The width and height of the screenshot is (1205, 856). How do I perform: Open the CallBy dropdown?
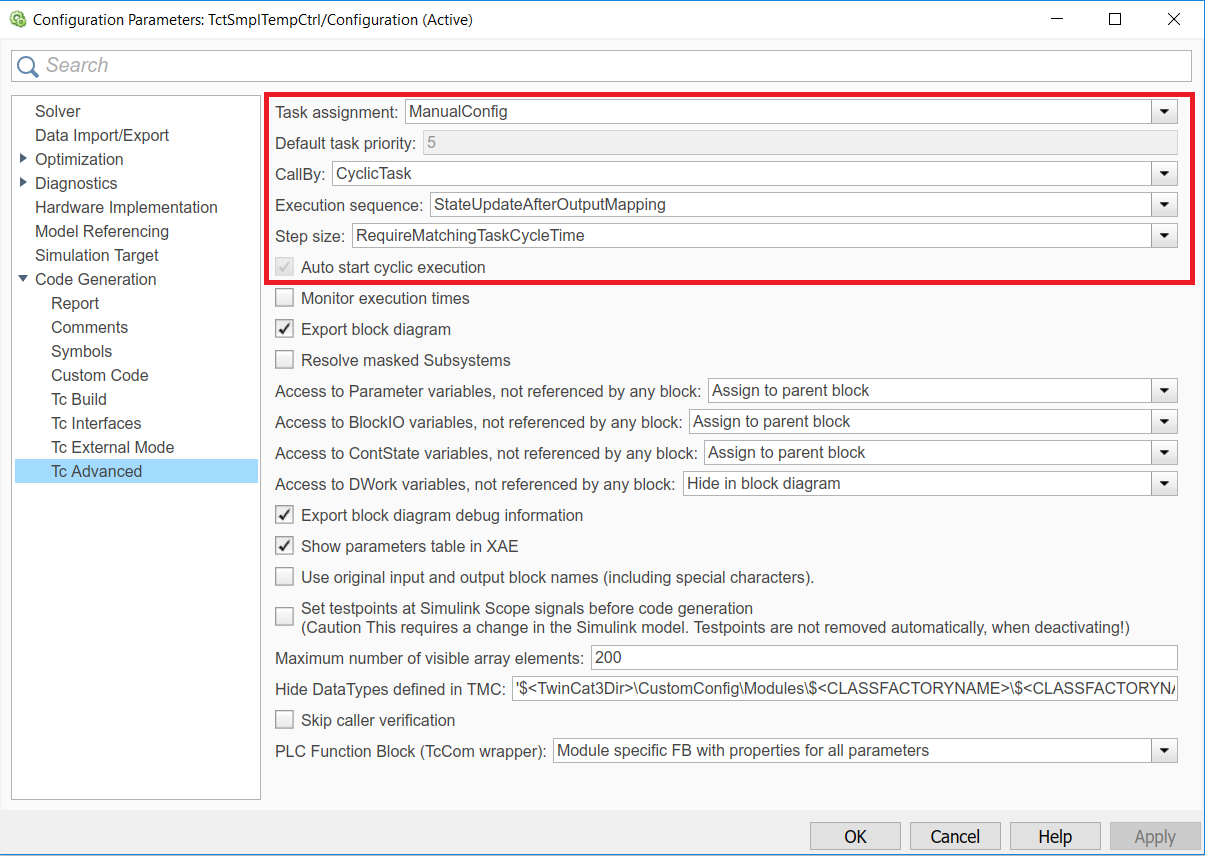[1164, 173]
